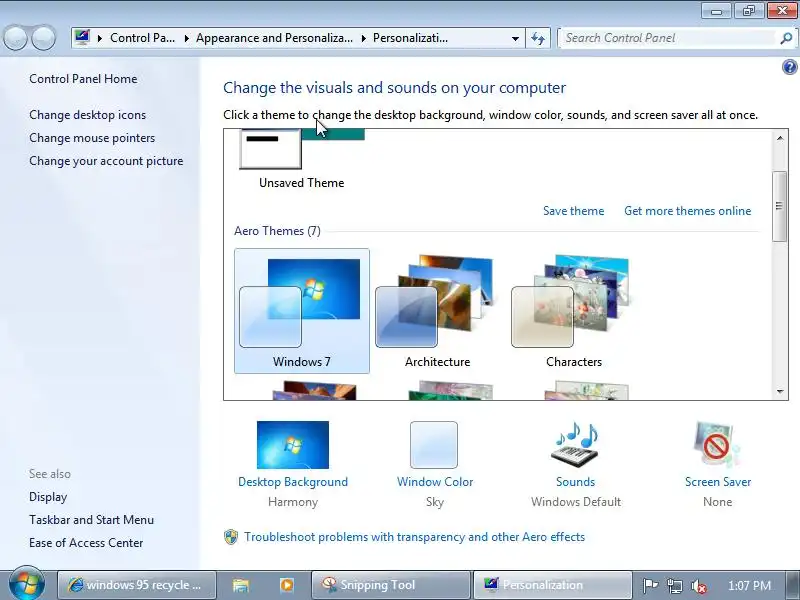Click the Screen Saver icon
This screenshot has width=800, height=600.
(717, 445)
